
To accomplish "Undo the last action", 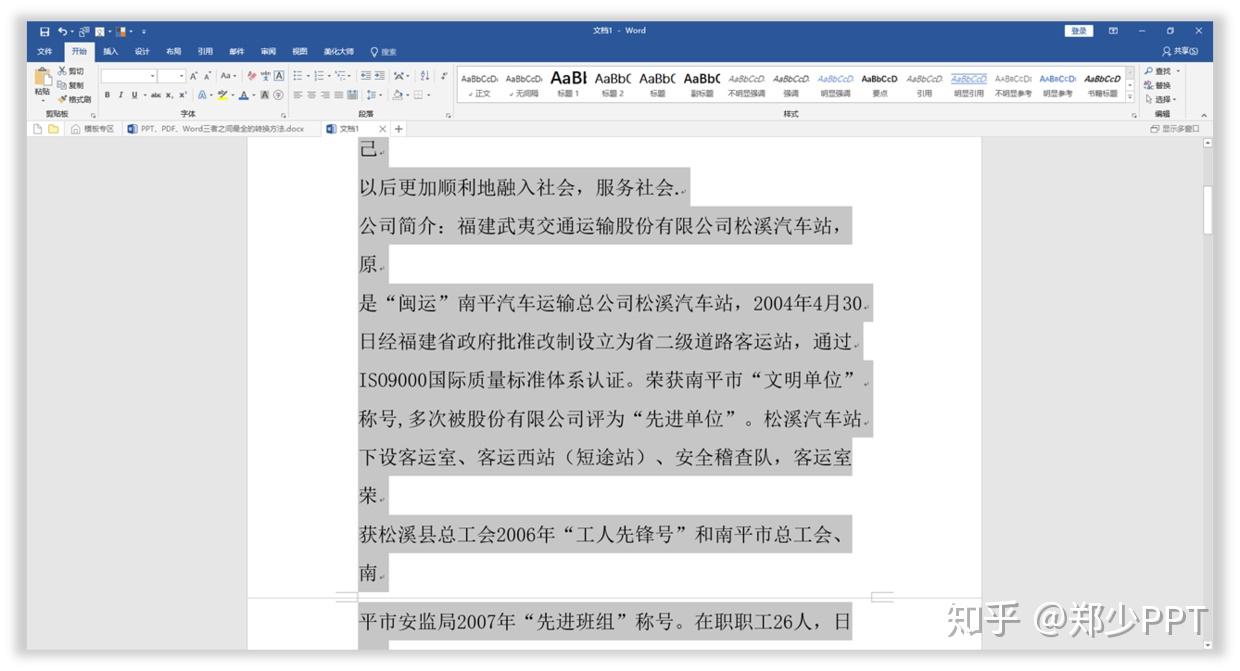I will pos(62,31).
